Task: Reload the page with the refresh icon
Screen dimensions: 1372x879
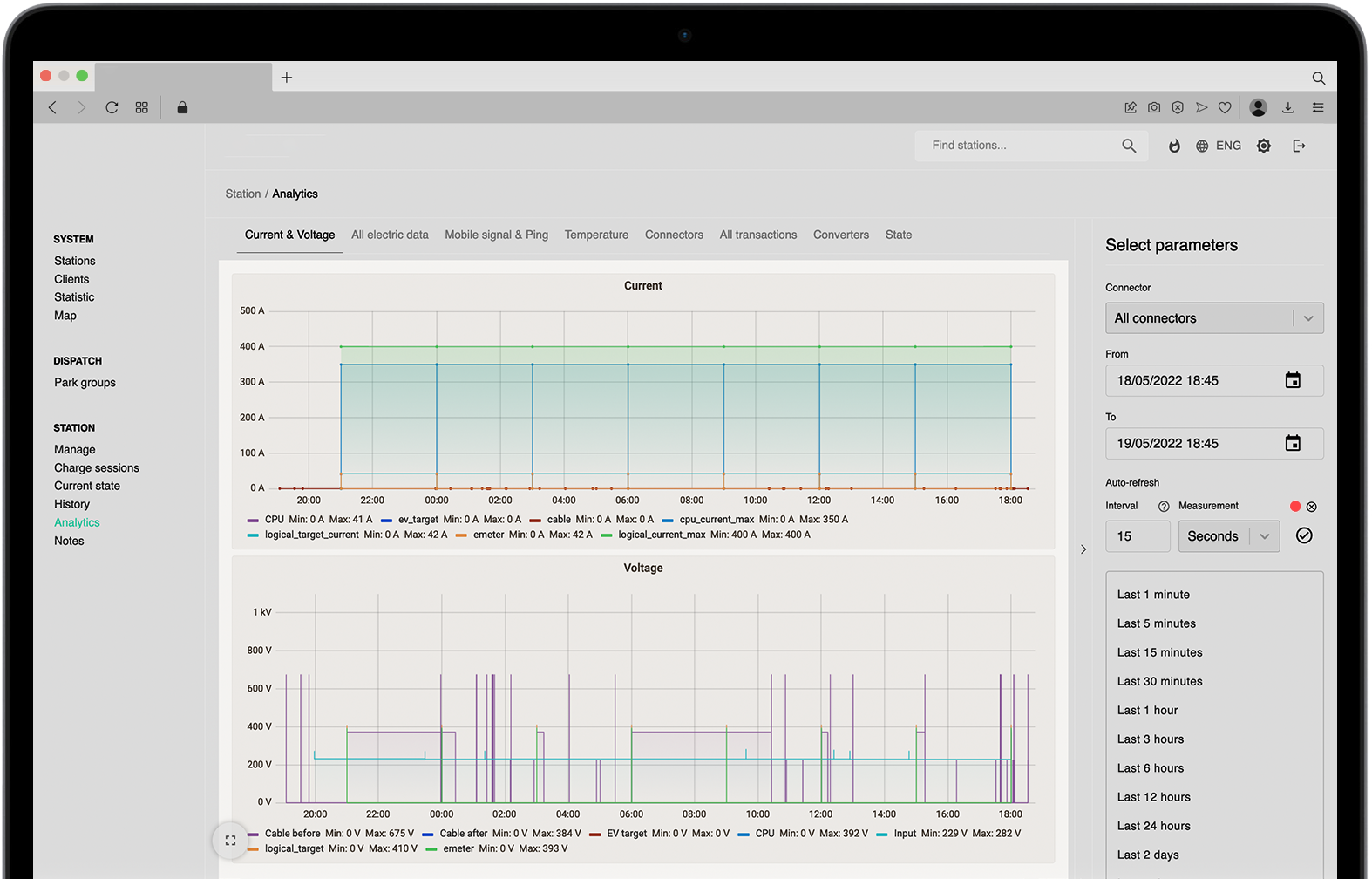Action: pos(112,107)
